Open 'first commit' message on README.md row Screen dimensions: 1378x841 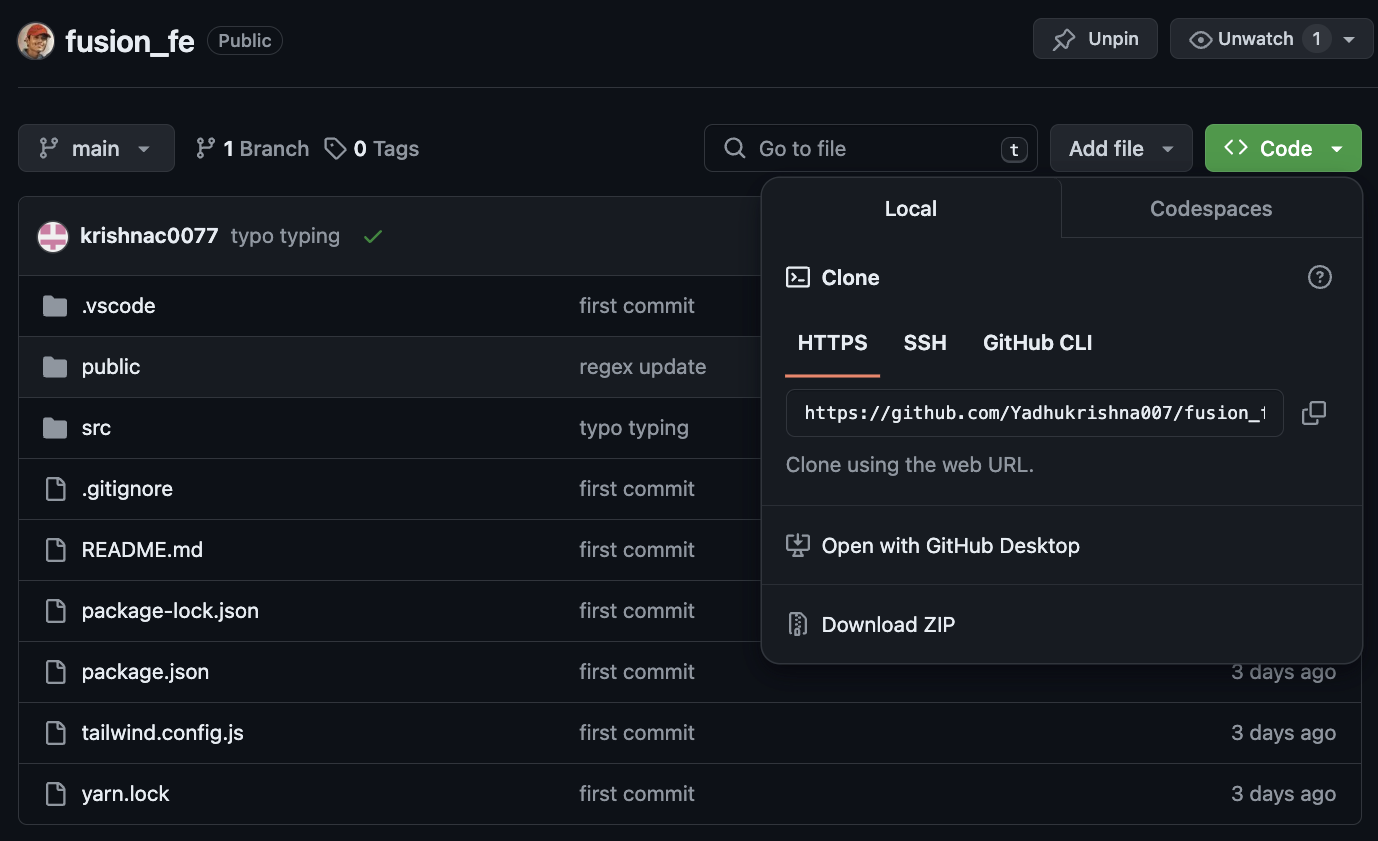(x=637, y=550)
